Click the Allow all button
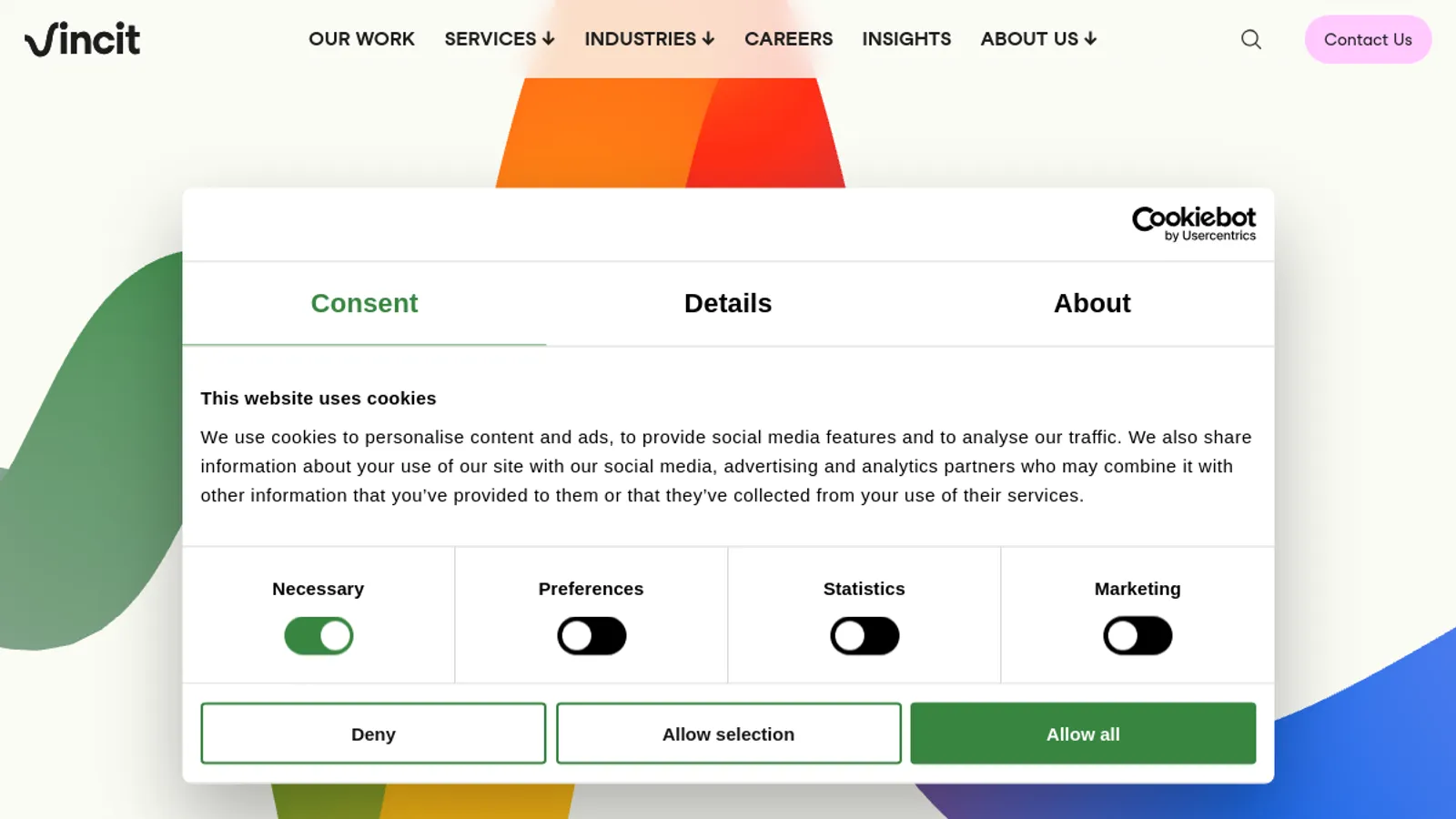 (1083, 733)
